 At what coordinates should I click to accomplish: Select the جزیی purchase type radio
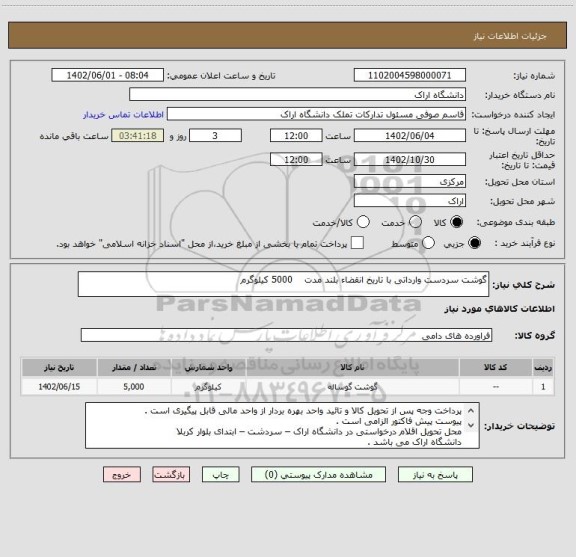(474, 243)
